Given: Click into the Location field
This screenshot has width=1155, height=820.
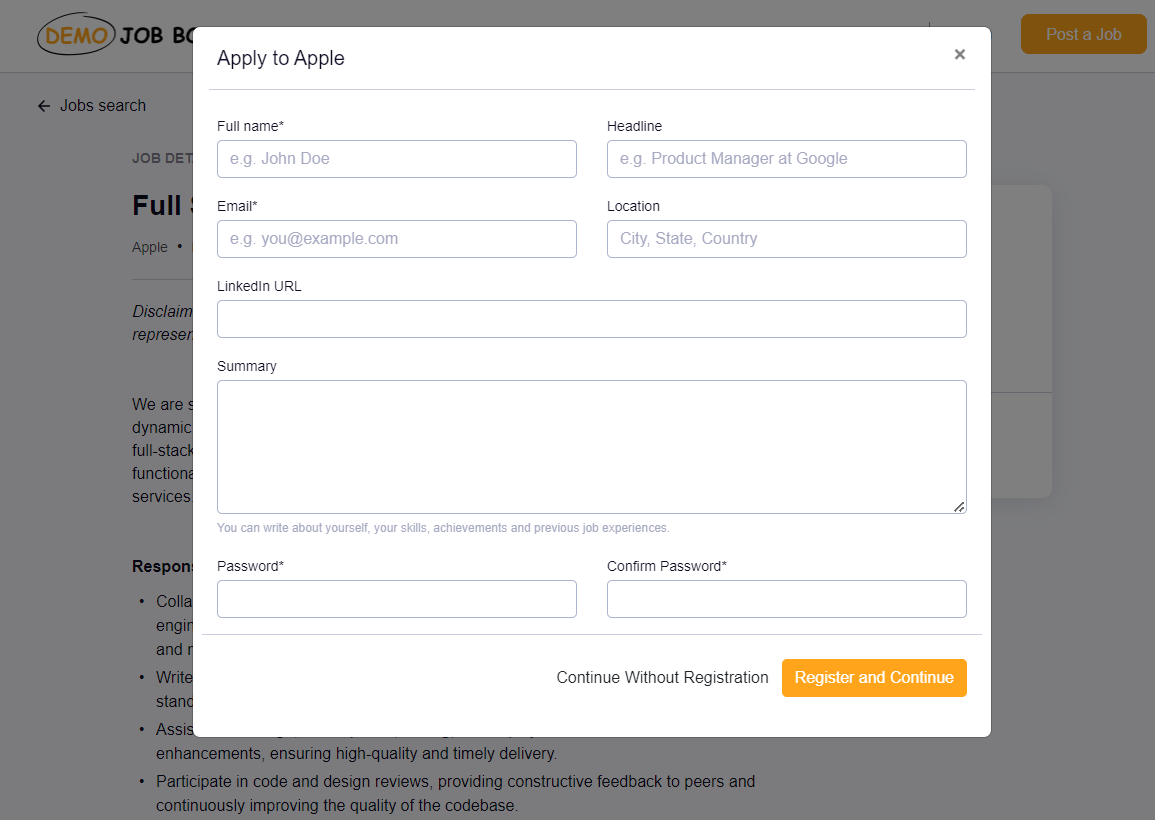Looking at the screenshot, I should point(787,239).
